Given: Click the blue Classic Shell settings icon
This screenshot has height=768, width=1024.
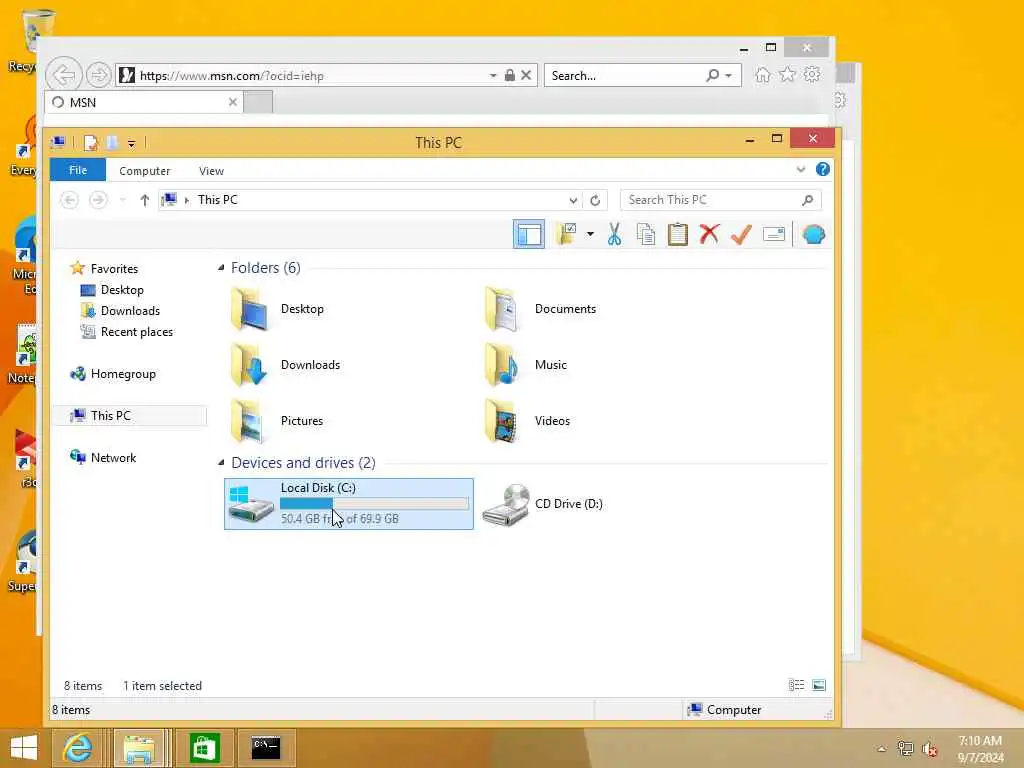Looking at the screenshot, I should click(814, 234).
